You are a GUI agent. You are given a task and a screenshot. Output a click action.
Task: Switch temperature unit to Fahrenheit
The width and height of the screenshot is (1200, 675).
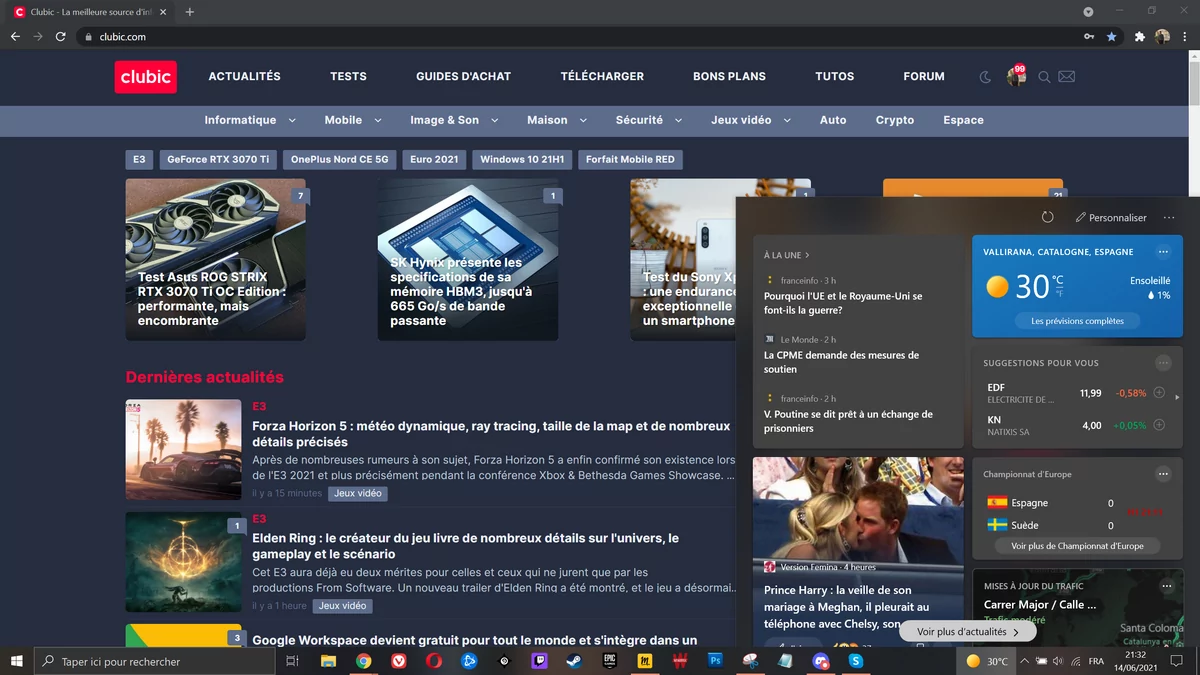point(1058,293)
